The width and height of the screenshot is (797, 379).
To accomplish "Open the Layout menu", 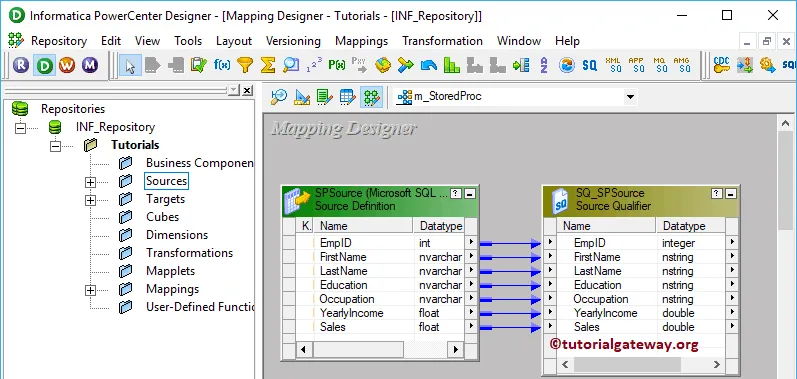I will (x=234, y=41).
